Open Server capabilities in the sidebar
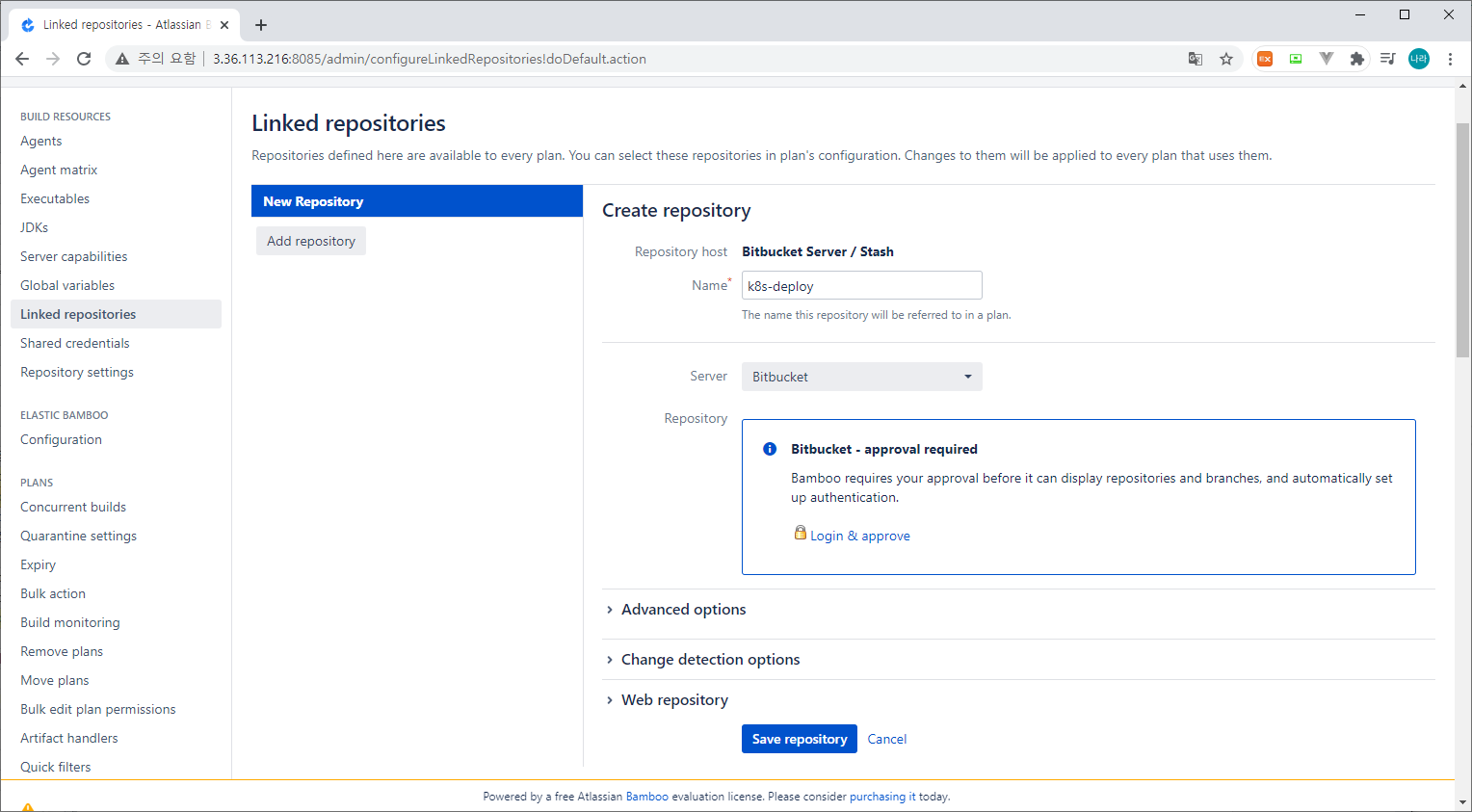The height and width of the screenshot is (812, 1472). coord(74,256)
